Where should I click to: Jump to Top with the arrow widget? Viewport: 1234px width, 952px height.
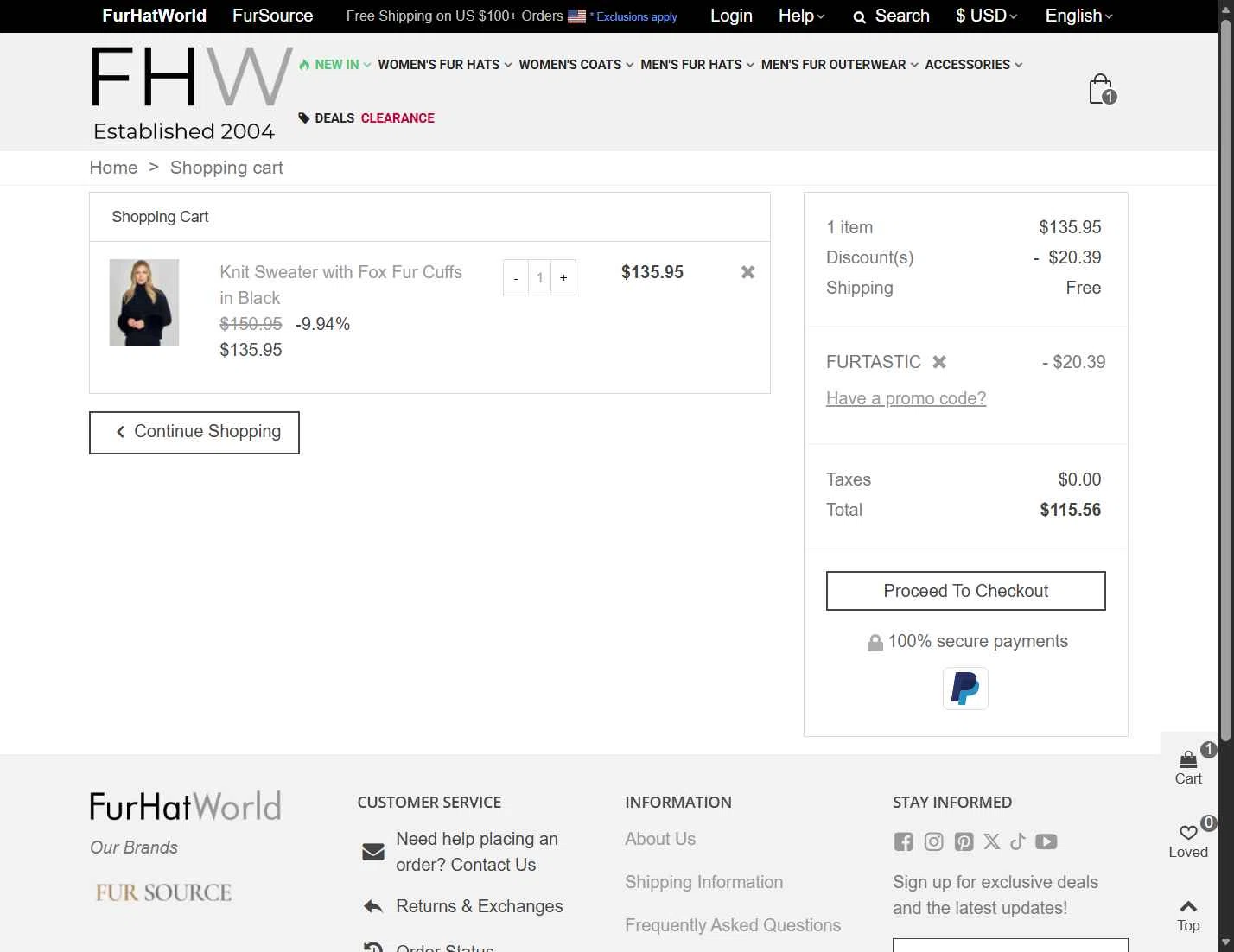1188,916
